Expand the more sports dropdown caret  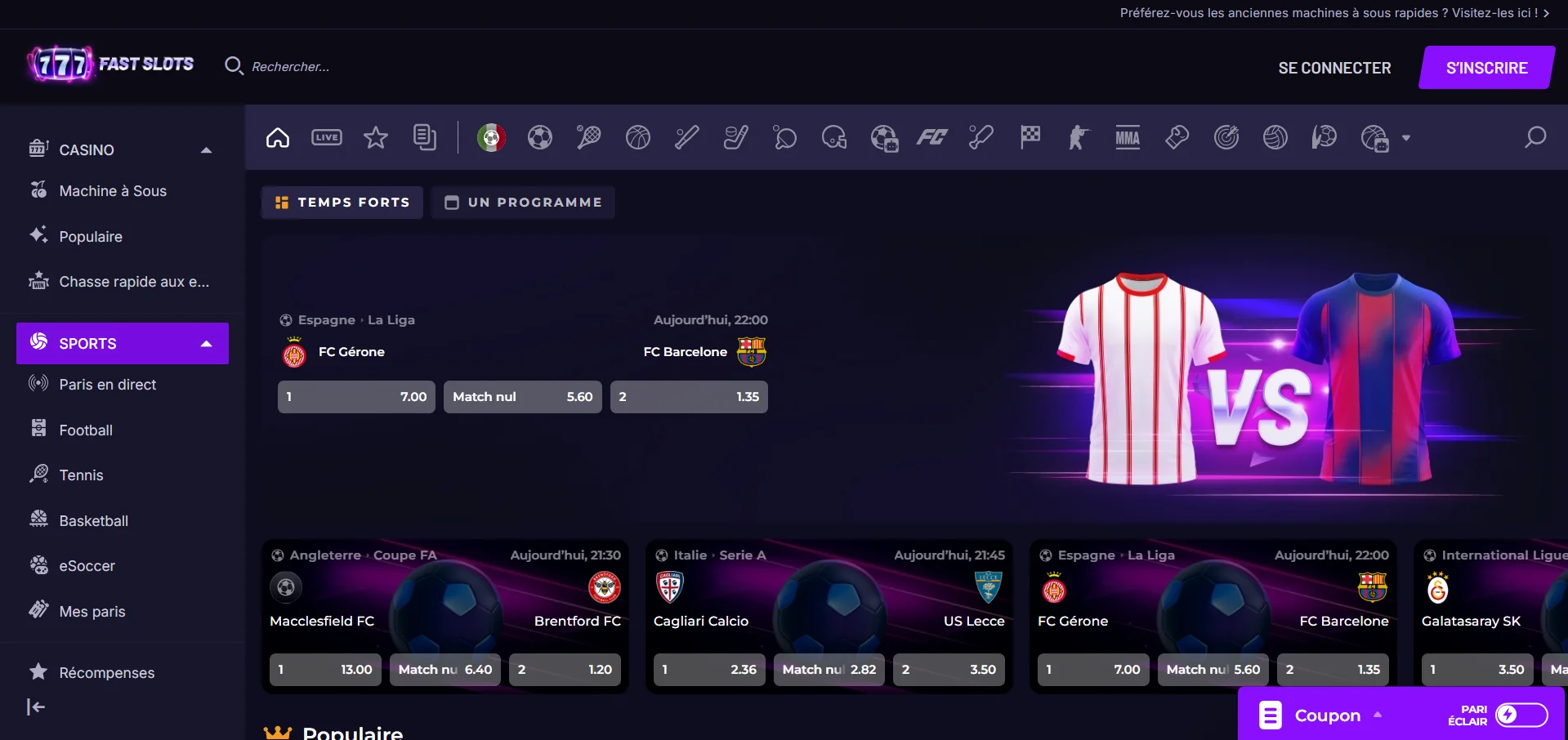pyautogui.click(x=1406, y=138)
